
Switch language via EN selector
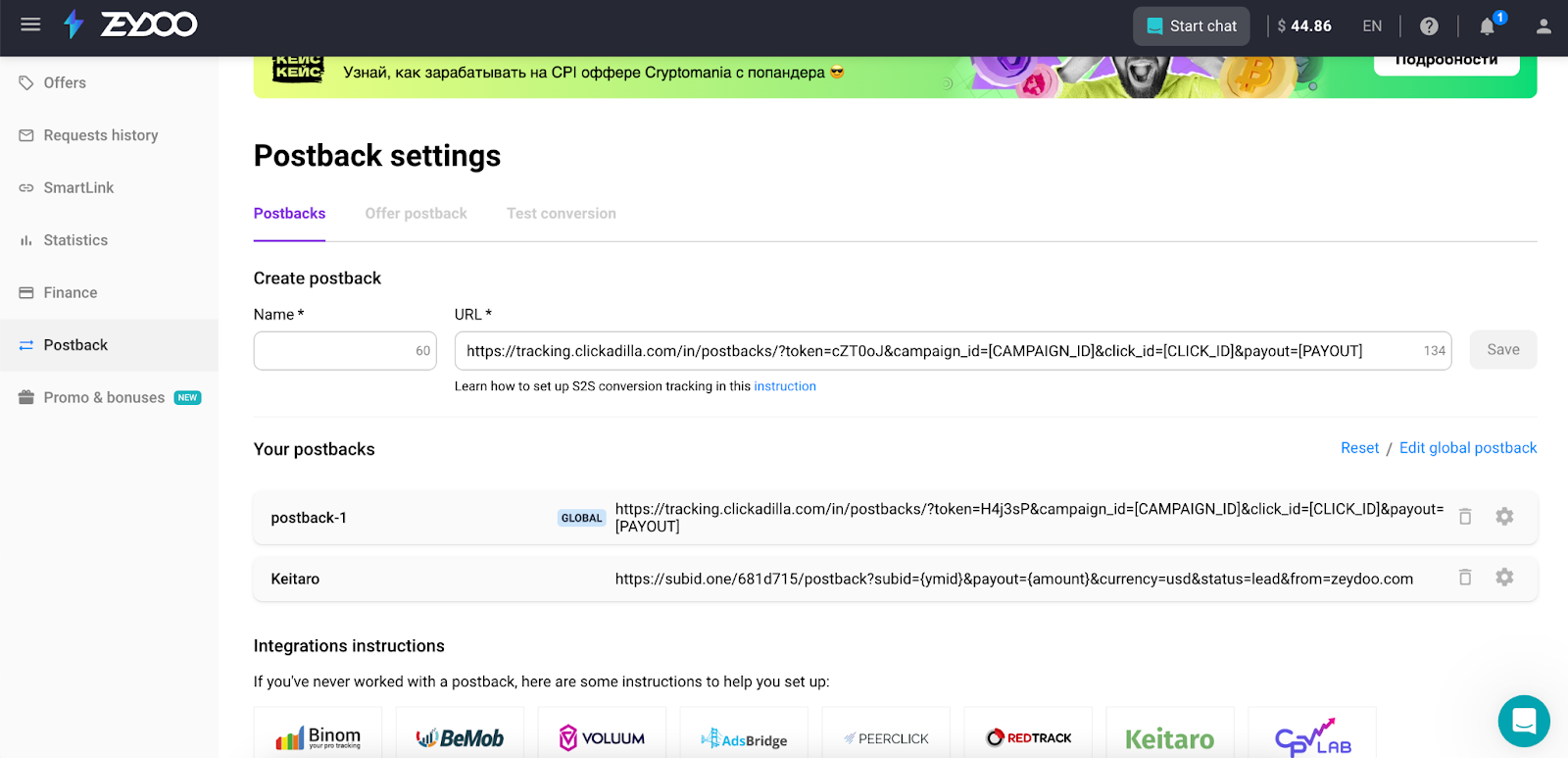pyautogui.click(x=1371, y=26)
